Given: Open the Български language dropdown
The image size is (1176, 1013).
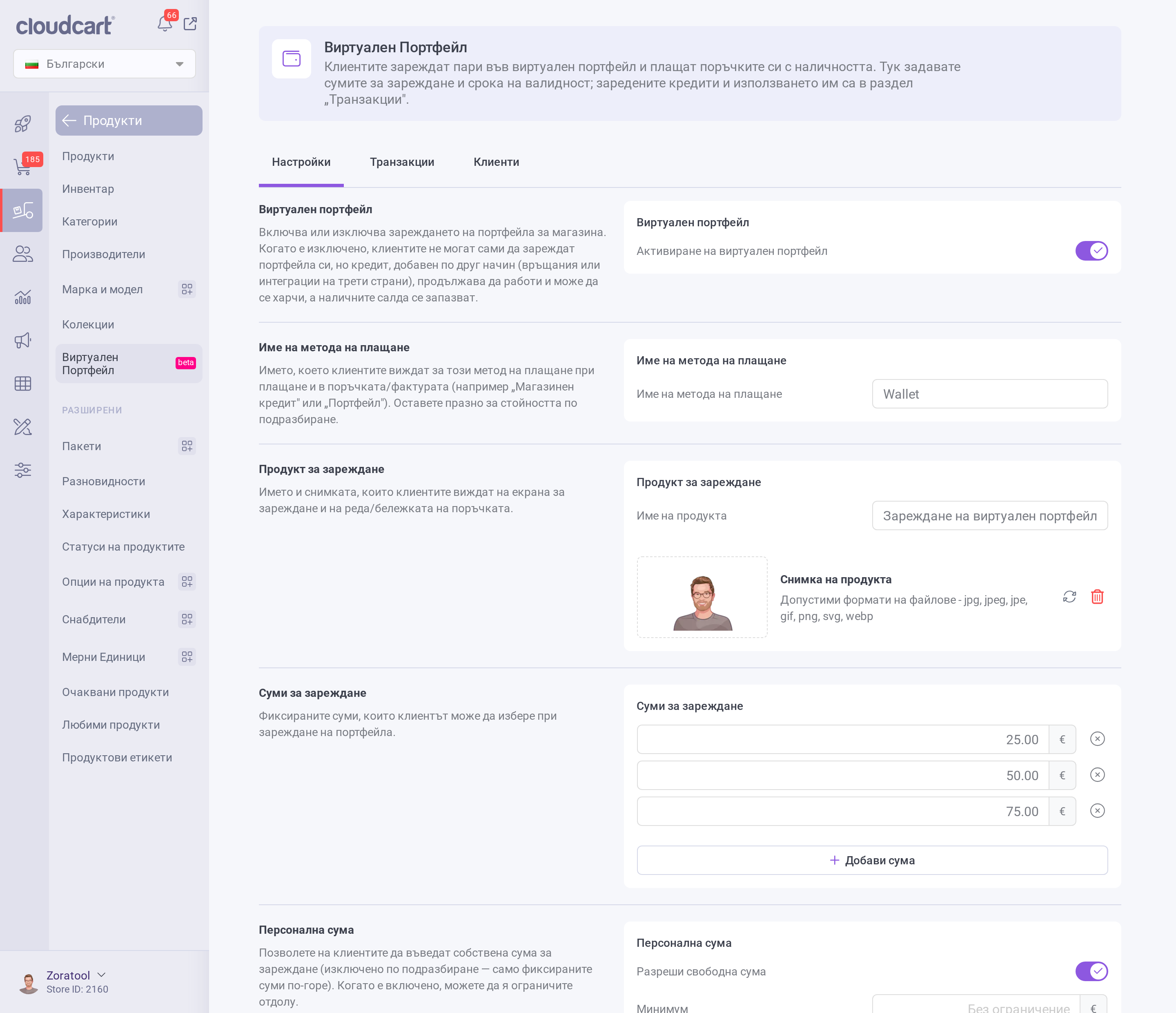Looking at the screenshot, I should click(105, 64).
